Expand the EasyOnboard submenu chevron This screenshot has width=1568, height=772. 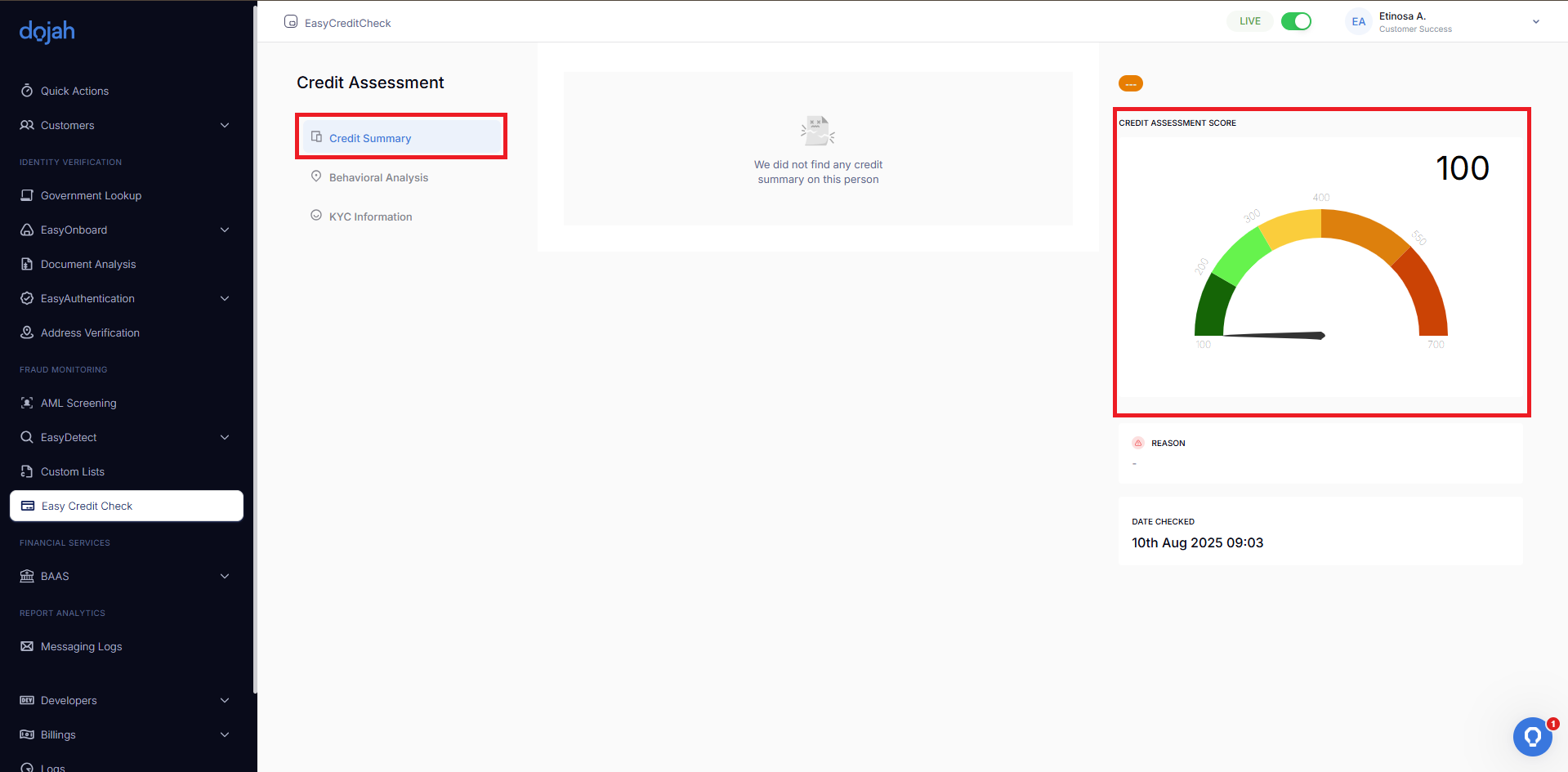(225, 230)
